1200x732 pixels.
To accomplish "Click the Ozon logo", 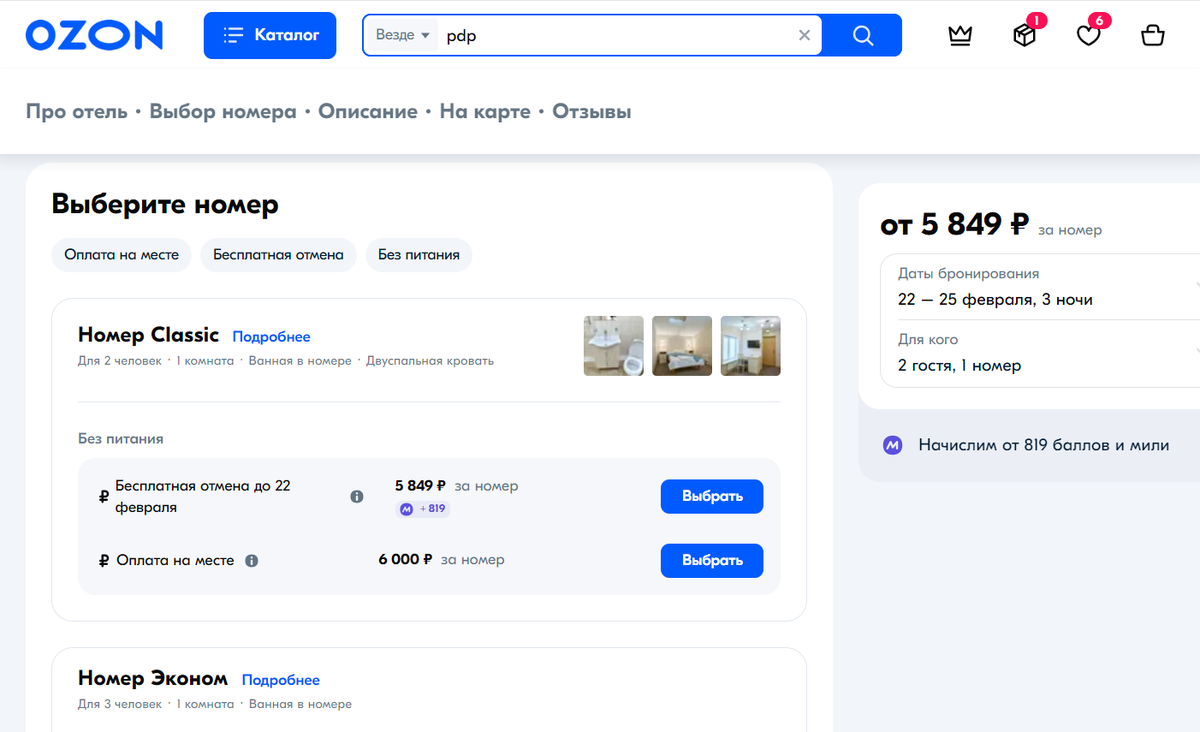I will tap(94, 34).
